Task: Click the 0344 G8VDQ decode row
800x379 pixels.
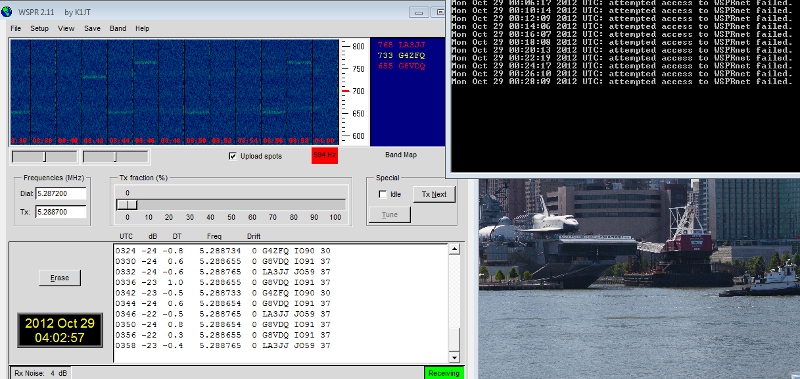Action: [223, 304]
